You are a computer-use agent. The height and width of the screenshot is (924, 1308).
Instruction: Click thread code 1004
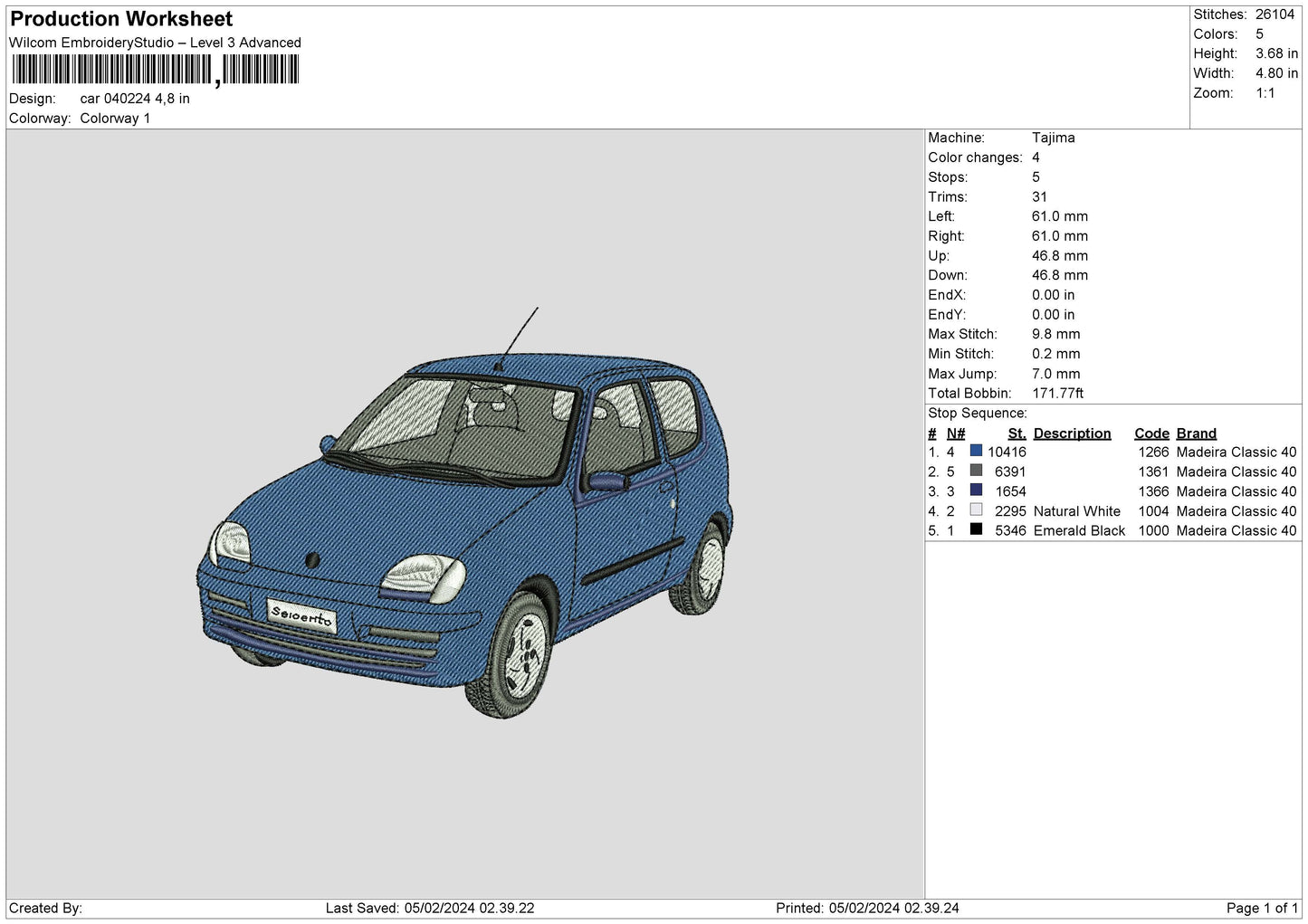click(x=1153, y=511)
